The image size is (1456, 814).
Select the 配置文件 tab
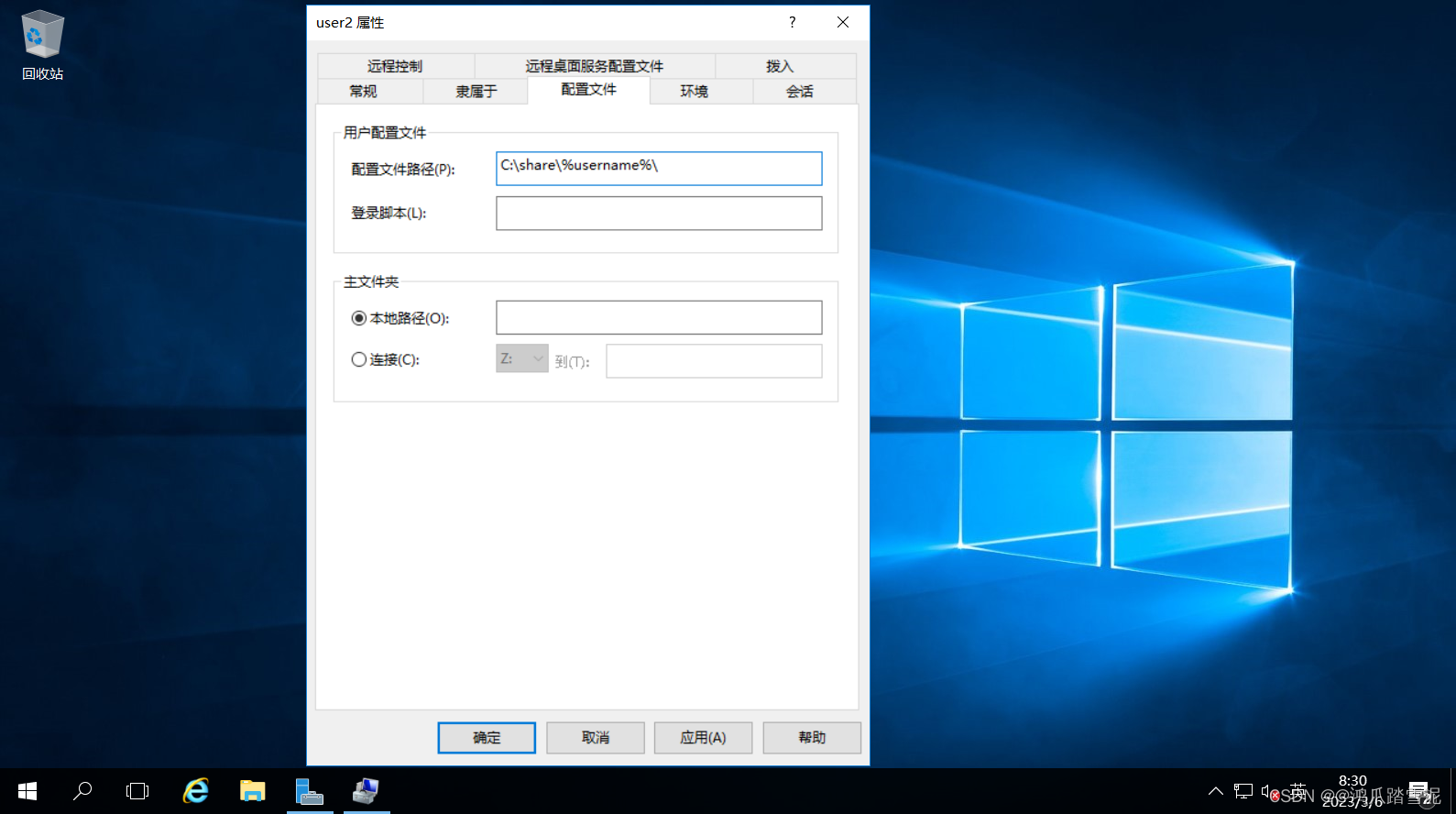coord(588,89)
